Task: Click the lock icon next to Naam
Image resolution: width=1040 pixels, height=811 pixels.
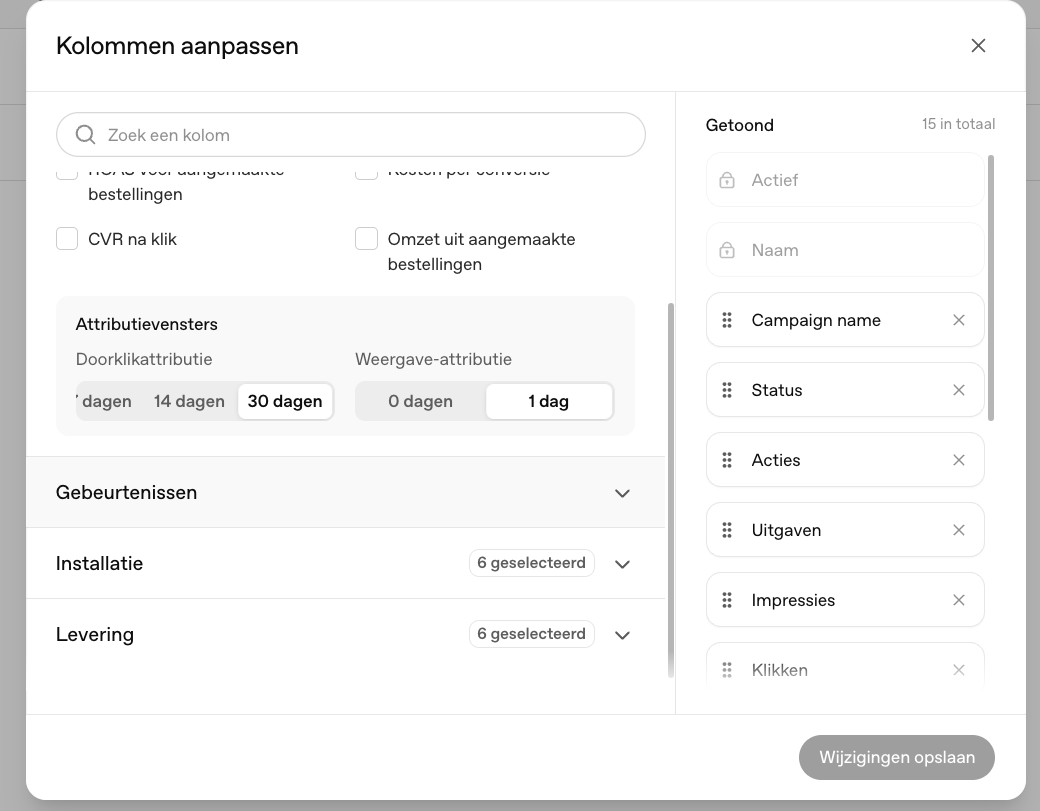Action: click(x=727, y=251)
